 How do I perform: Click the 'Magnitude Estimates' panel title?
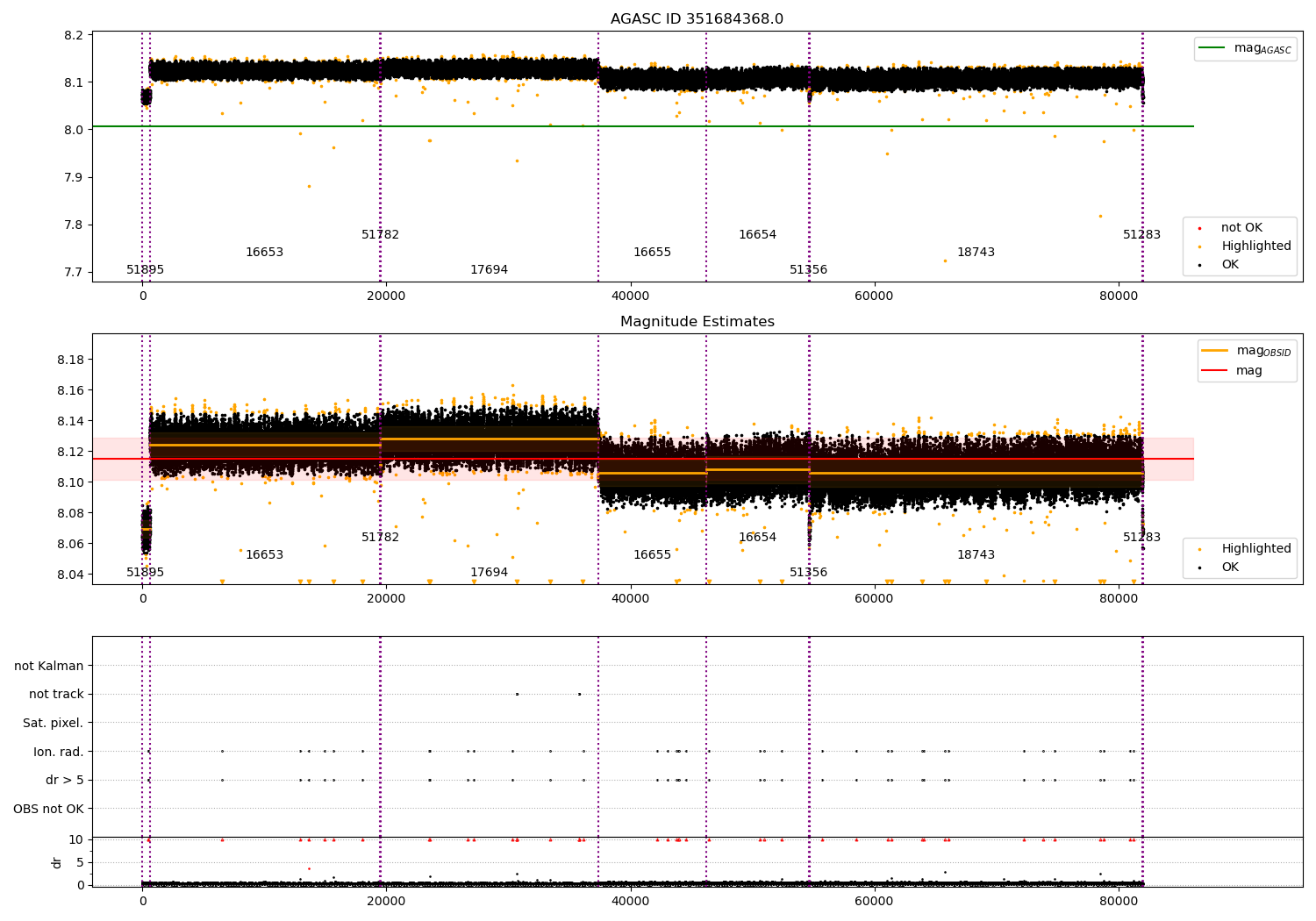click(x=697, y=322)
